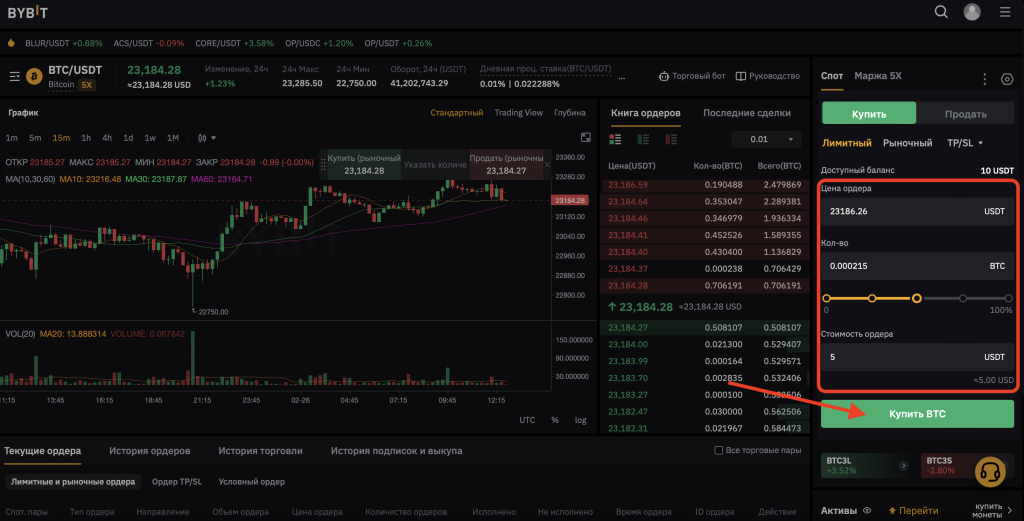Open the История ордеров tab
Screen dimensions: 1024x521
pos(150,451)
